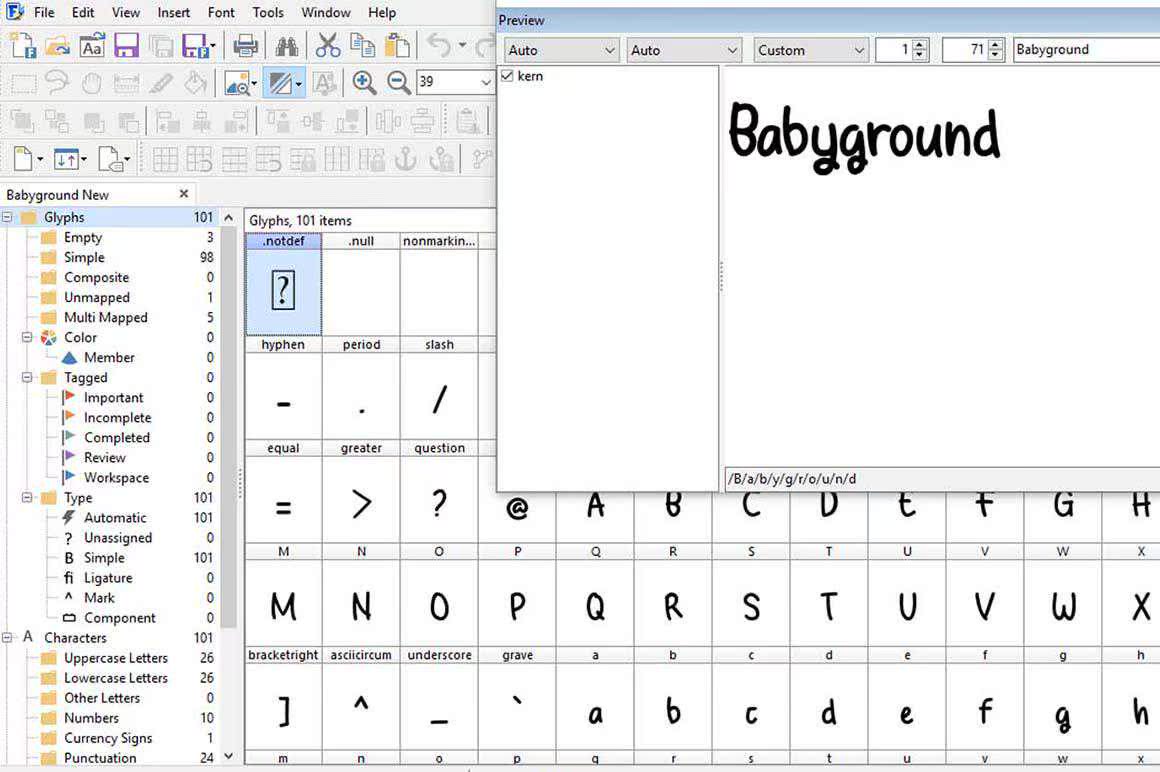Image resolution: width=1160 pixels, height=772 pixels.
Task: Toggle the highlighted fill outline mode icon
Action: click(280, 83)
